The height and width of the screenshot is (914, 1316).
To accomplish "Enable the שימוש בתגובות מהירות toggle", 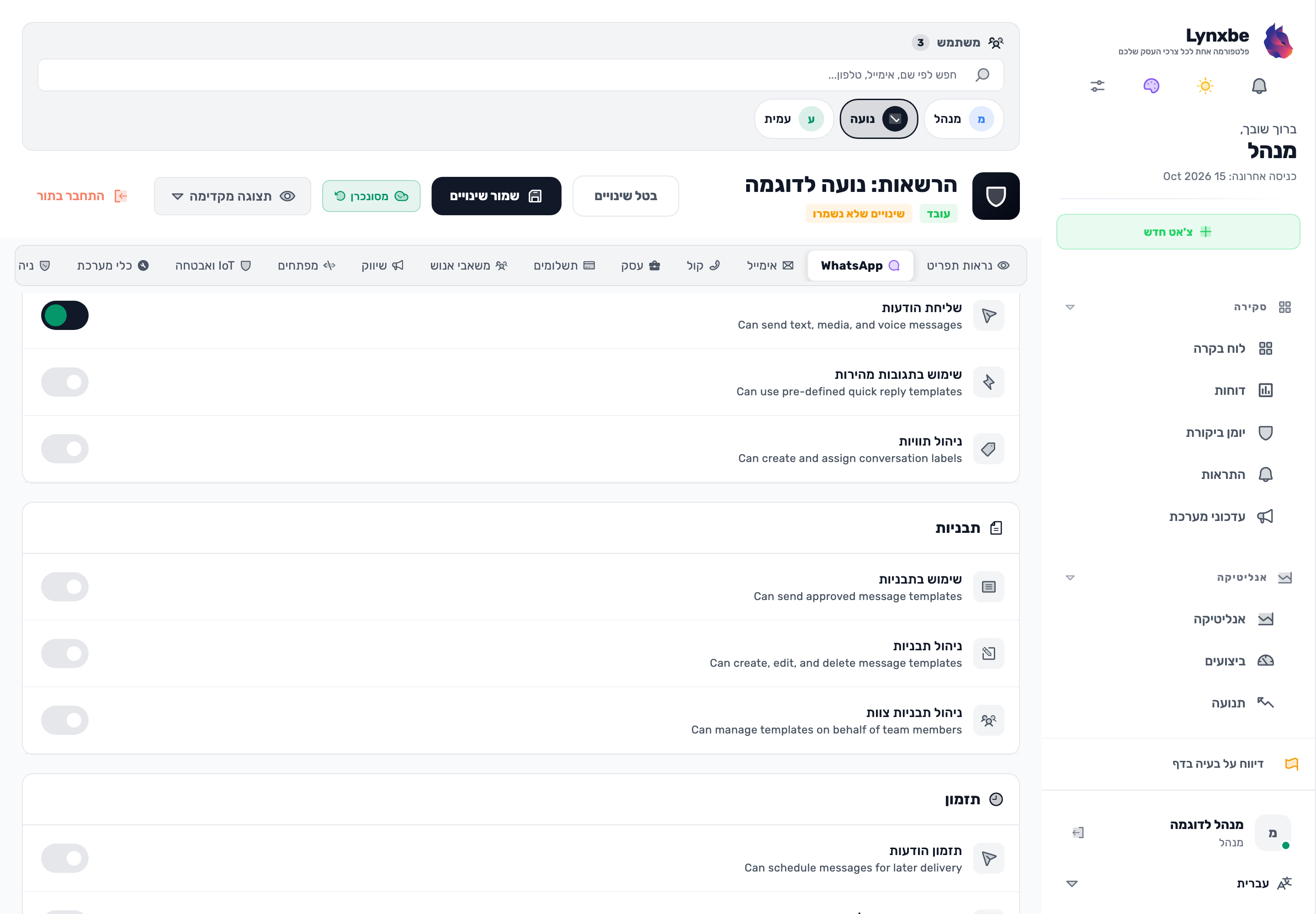I will point(65,382).
